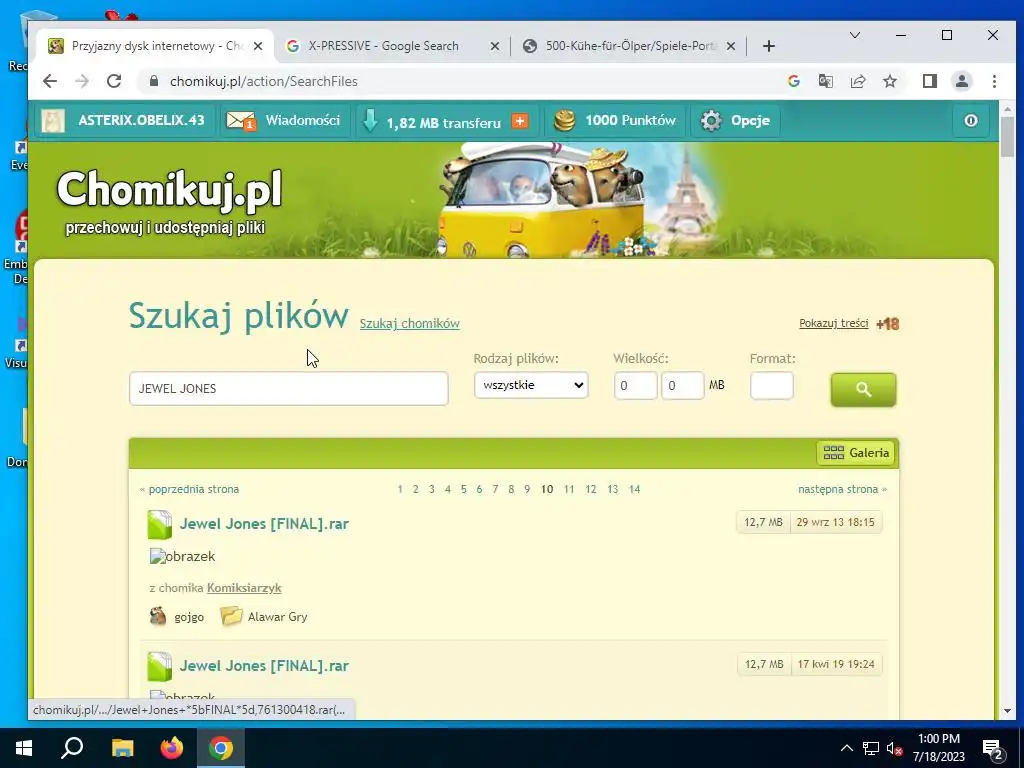Screen dimensions: 1024x768
Task: Open Jewel Jones [FINAL].rar dated 17 kwi 19
Action: [x=264, y=666]
